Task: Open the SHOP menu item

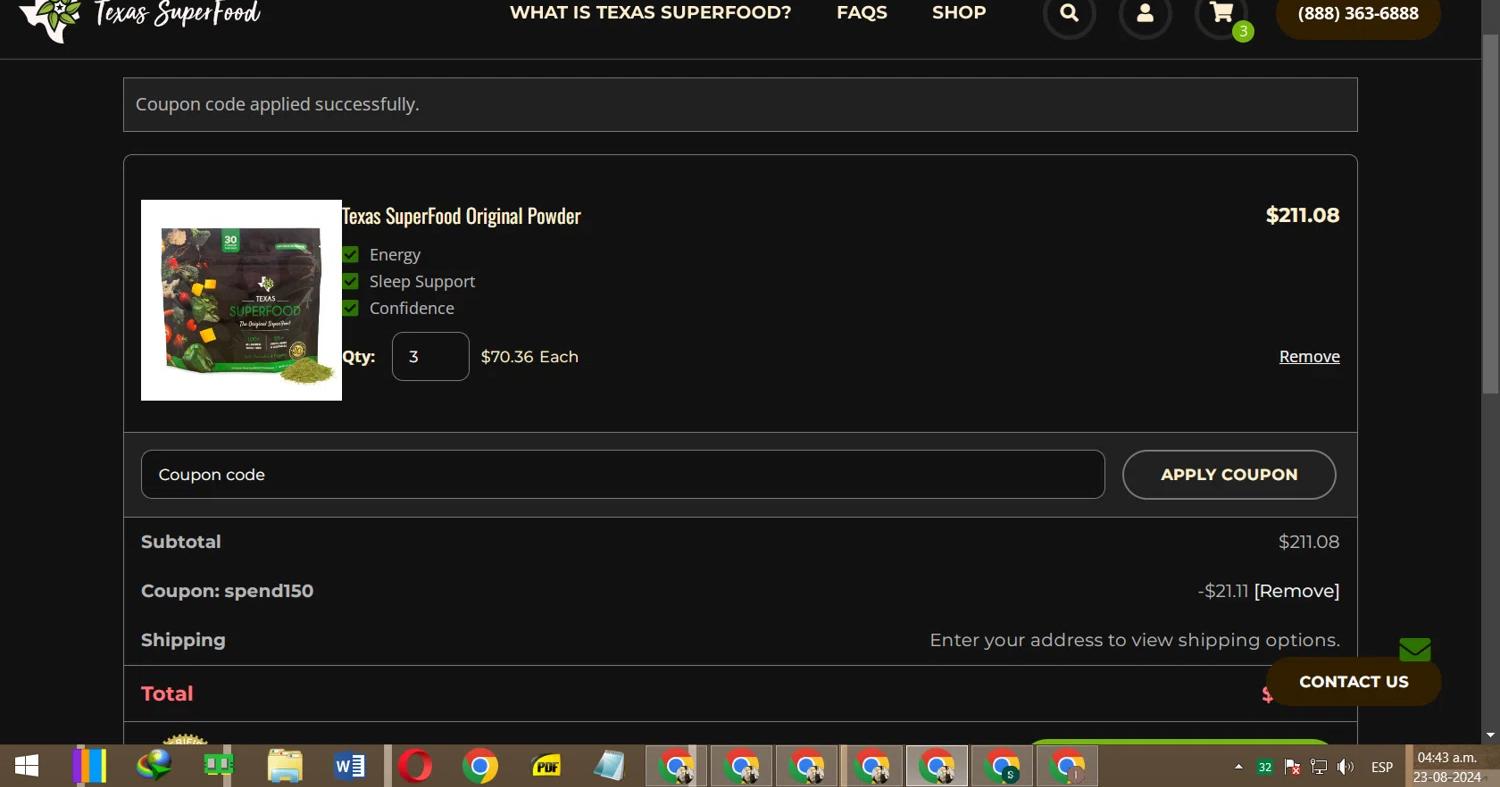Action: [x=959, y=12]
